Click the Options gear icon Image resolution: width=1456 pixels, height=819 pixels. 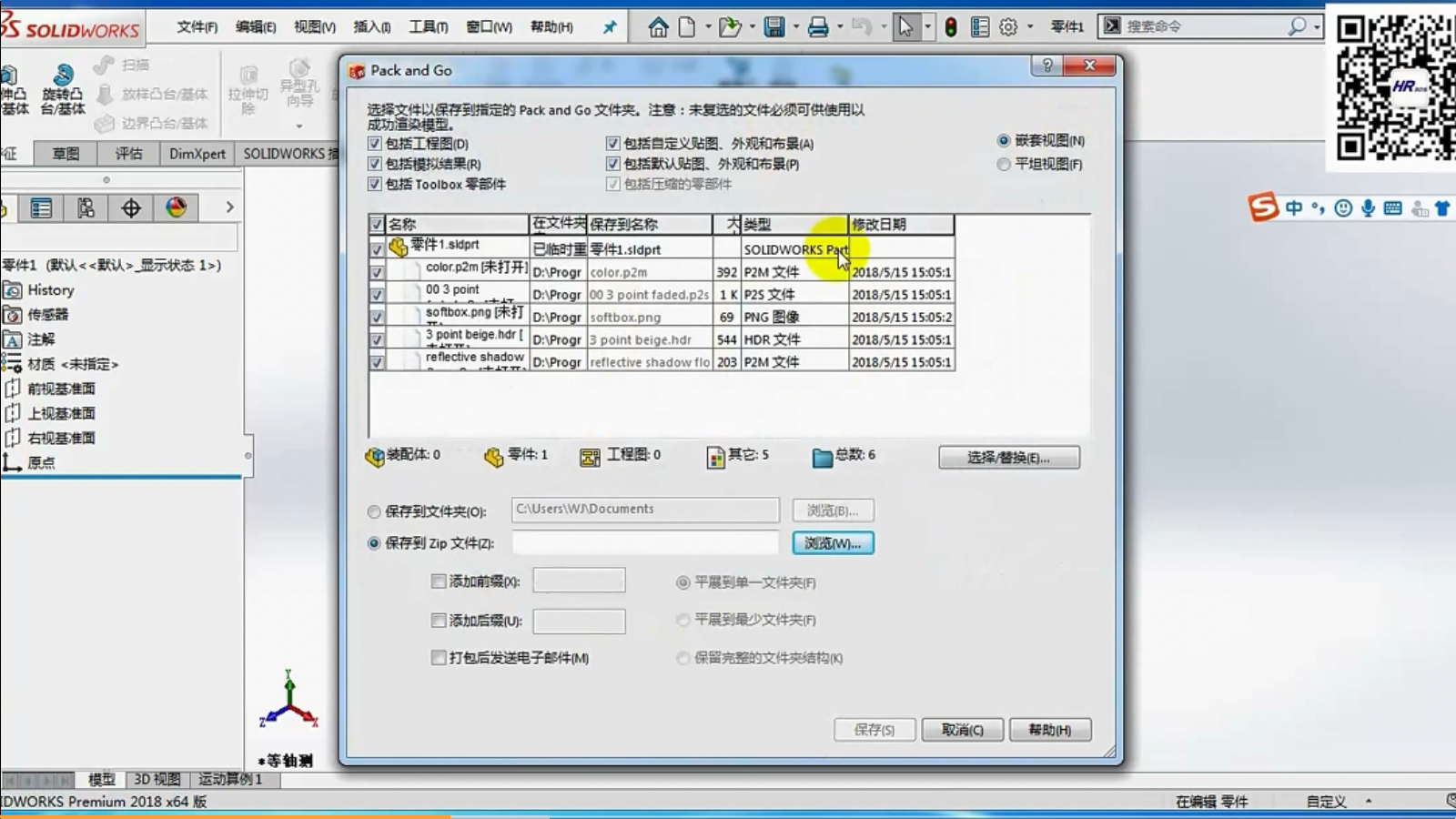click(1008, 27)
